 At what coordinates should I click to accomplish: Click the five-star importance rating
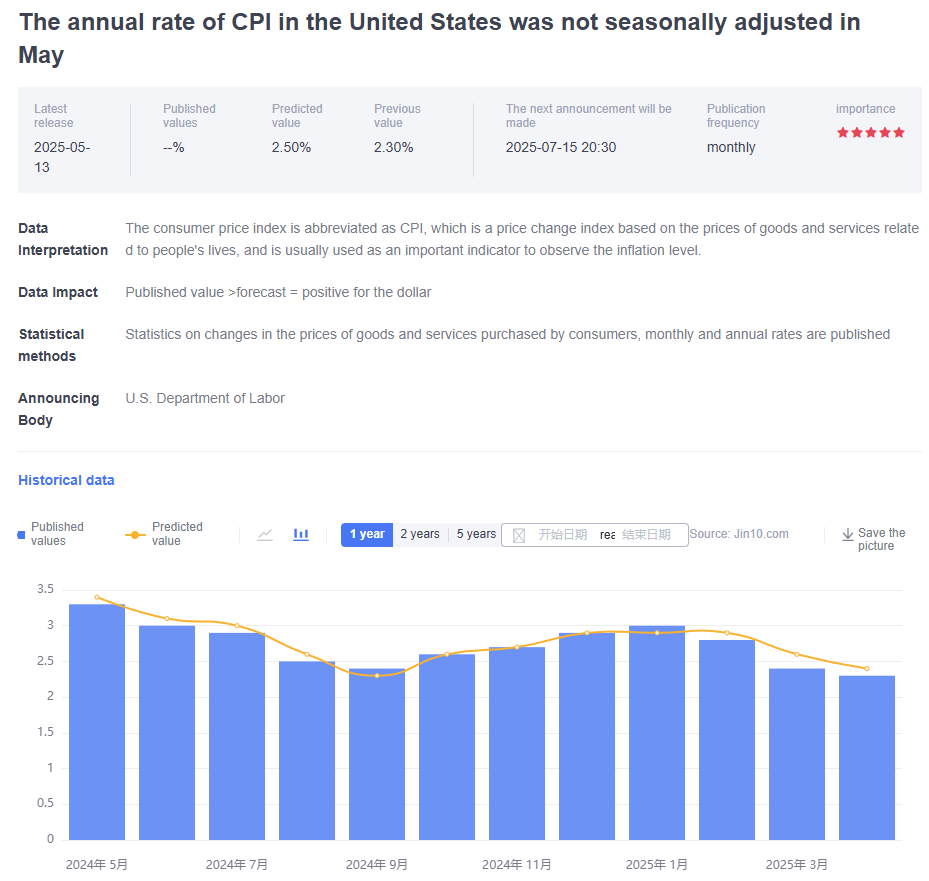point(870,132)
